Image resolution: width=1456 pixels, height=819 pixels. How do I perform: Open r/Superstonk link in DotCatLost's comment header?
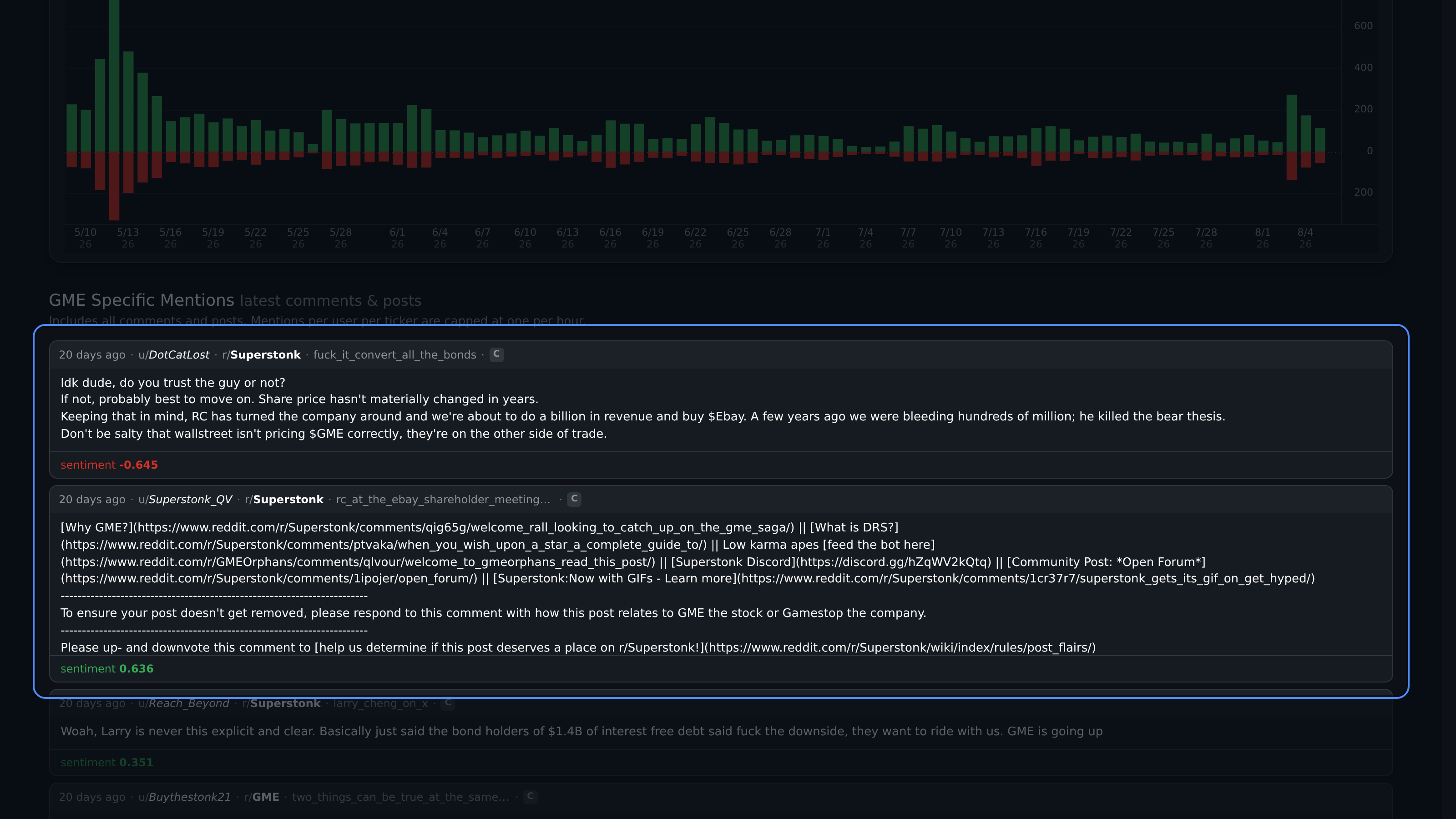pos(261,355)
